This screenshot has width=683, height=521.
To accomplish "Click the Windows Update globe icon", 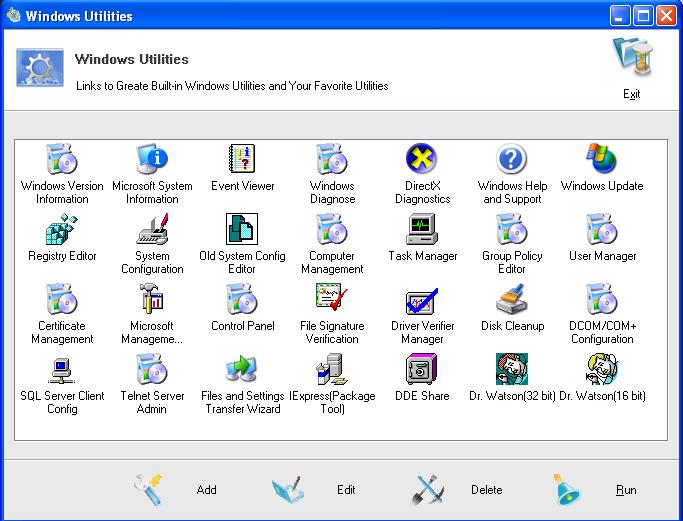I will (602, 158).
